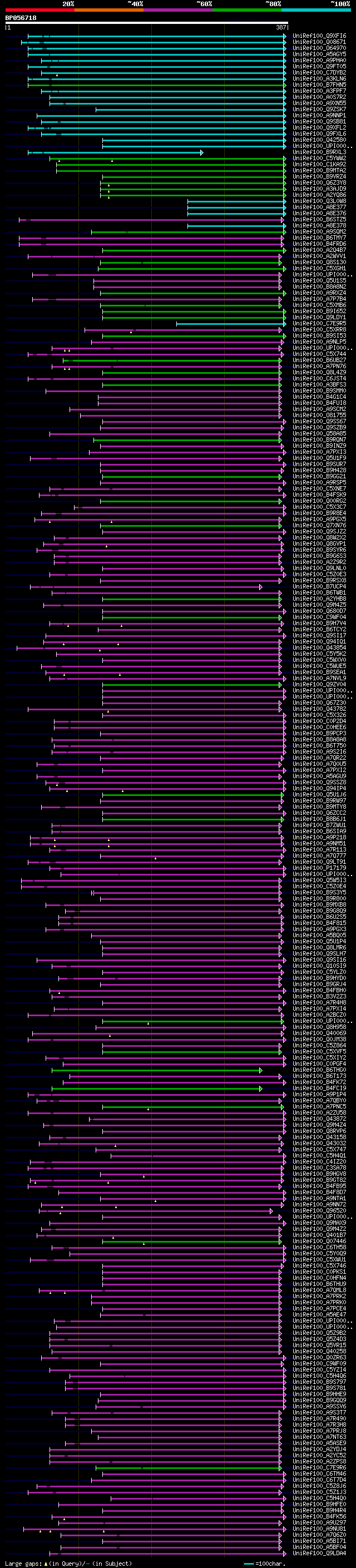Select hit label UniRef100_Q9SS67
The image size is (356, 1568).
(x=319, y=421)
